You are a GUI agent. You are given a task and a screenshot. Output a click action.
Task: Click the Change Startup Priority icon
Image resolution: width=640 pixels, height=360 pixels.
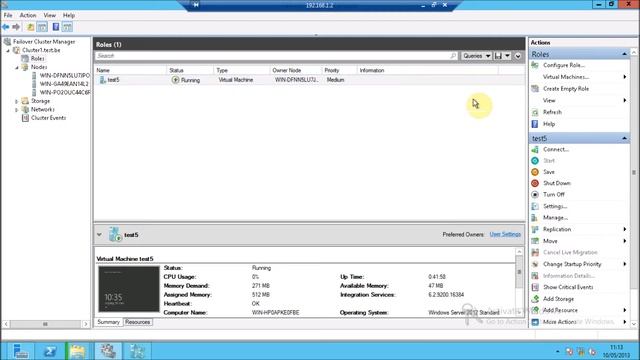click(535, 264)
